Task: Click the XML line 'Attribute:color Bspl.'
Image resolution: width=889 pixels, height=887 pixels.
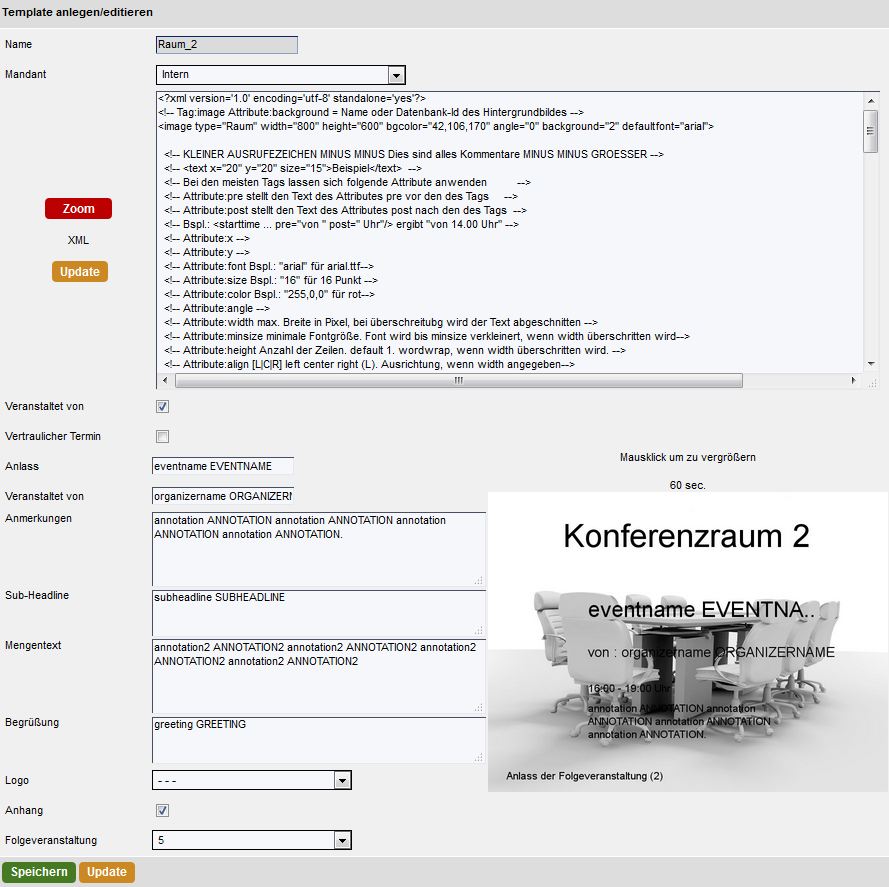Action: click(x=269, y=294)
